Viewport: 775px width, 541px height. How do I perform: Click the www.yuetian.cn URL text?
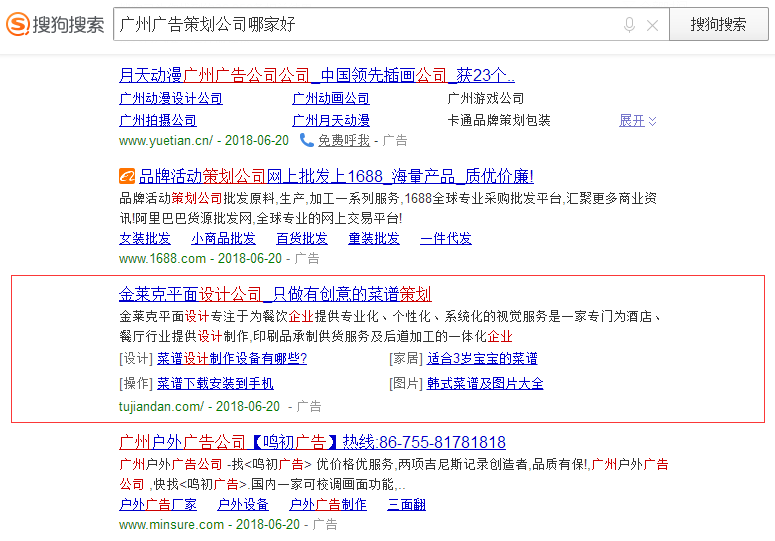pos(166,140)
